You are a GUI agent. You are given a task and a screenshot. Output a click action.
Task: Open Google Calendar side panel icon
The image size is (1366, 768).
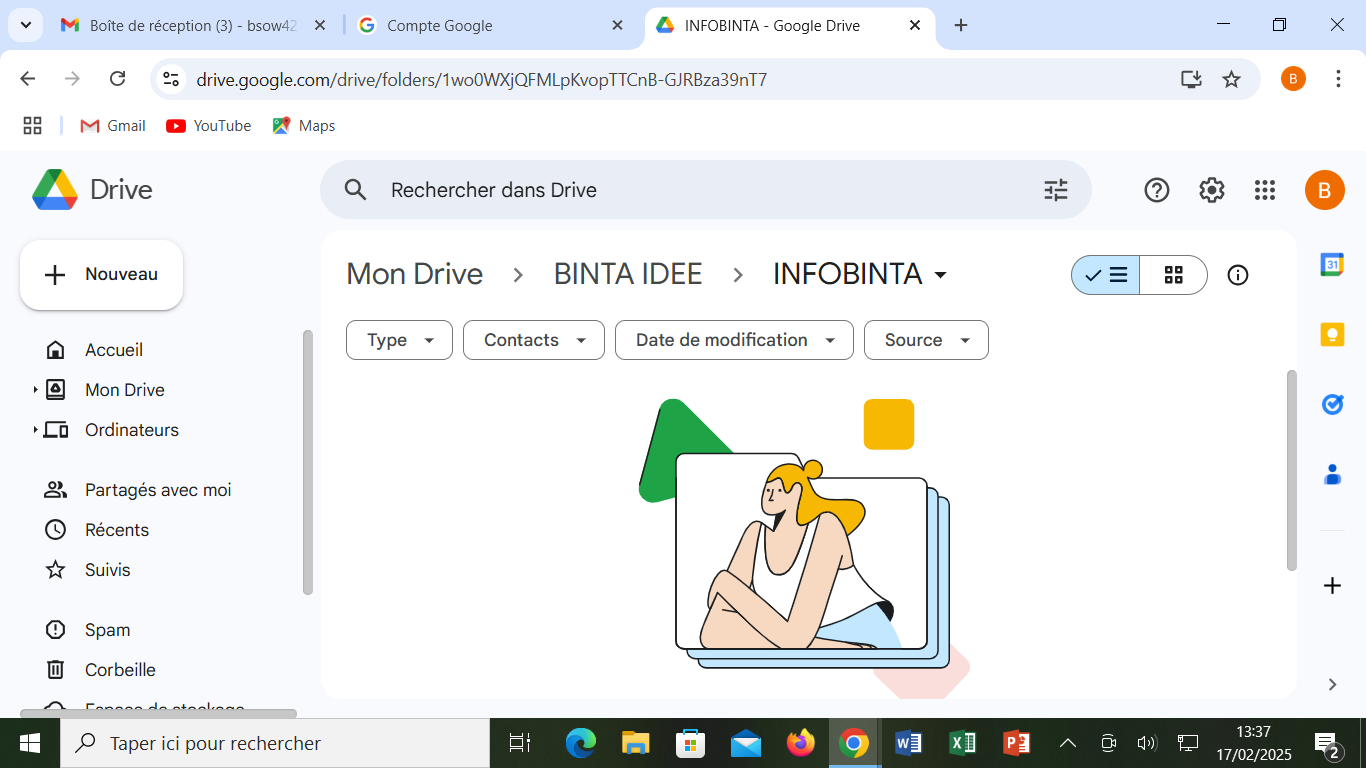(x=1332, y=265)
